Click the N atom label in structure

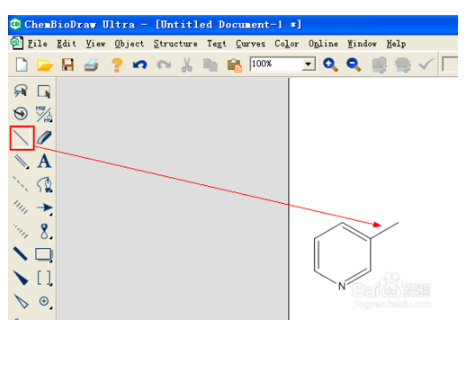pos(342,286)
